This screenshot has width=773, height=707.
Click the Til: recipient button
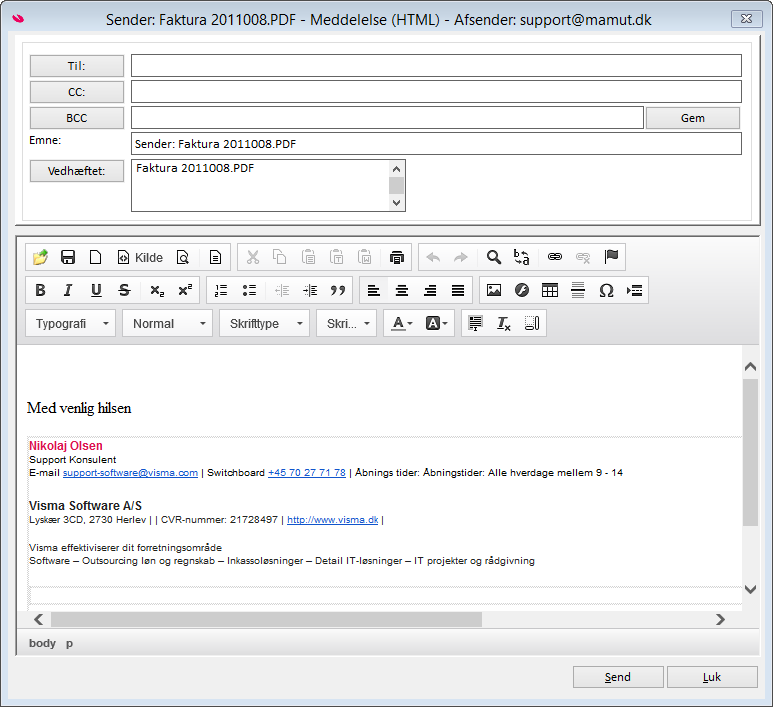coord(76,66)
